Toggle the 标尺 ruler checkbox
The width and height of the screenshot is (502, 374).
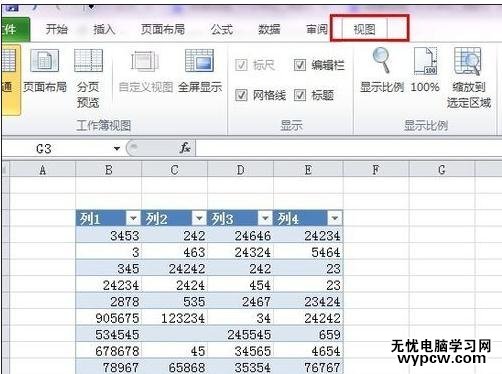(x=241, y=65)
